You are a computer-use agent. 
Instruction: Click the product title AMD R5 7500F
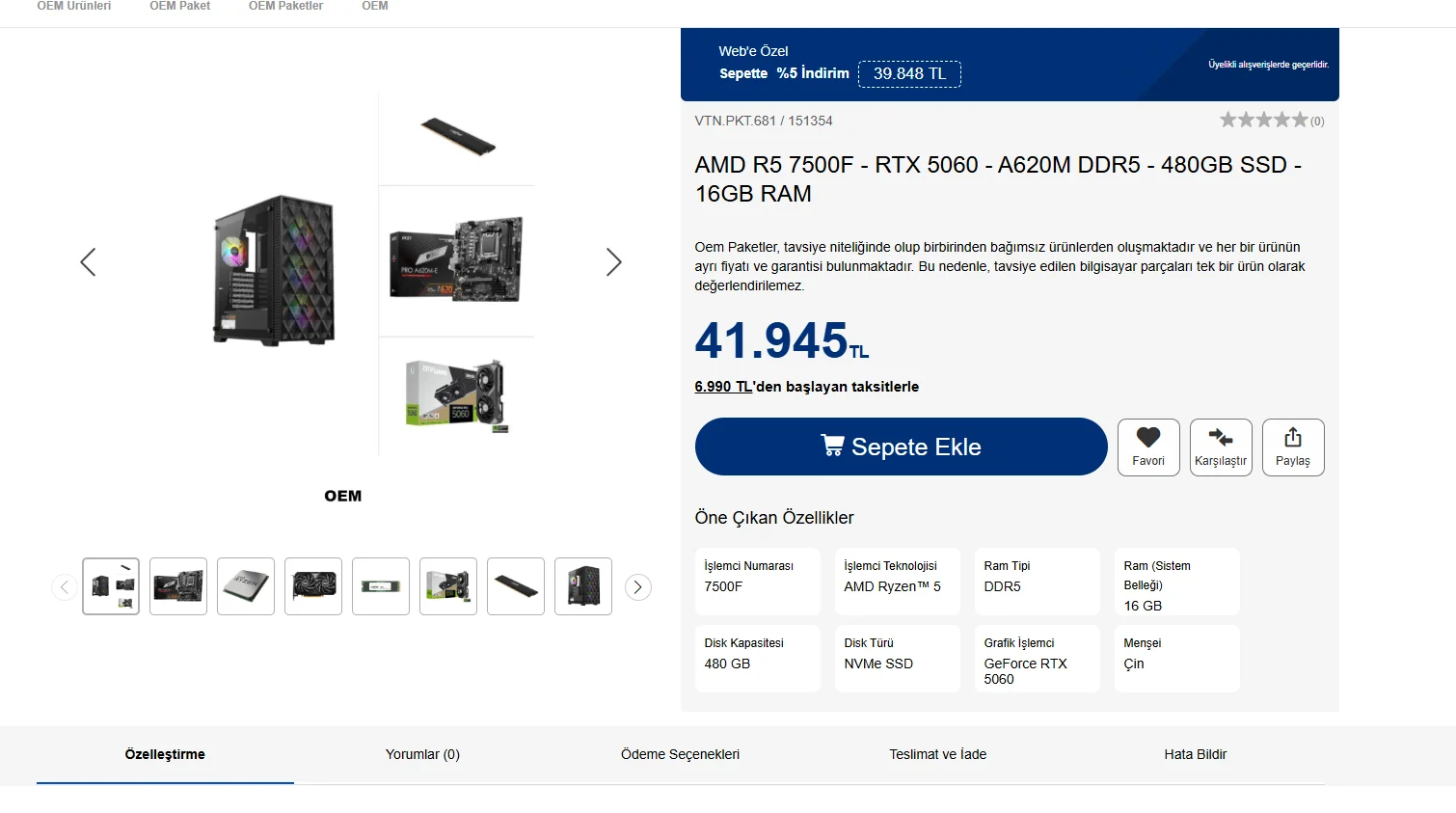pyautogui.click(x=998, y=179)
